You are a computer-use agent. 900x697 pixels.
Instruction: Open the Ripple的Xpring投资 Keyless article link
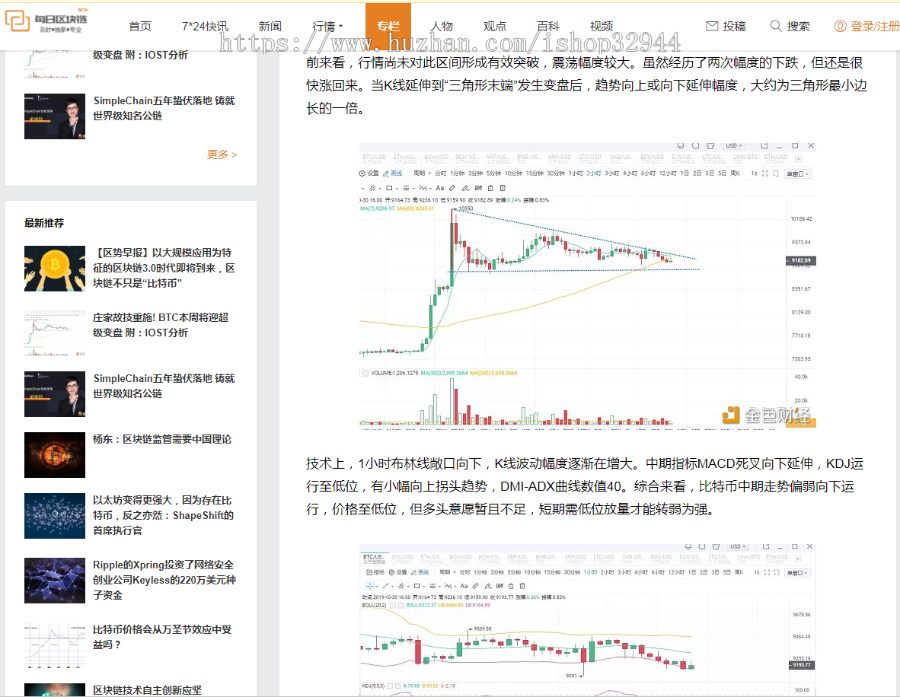pyautogui.click(x=164, y=580)
